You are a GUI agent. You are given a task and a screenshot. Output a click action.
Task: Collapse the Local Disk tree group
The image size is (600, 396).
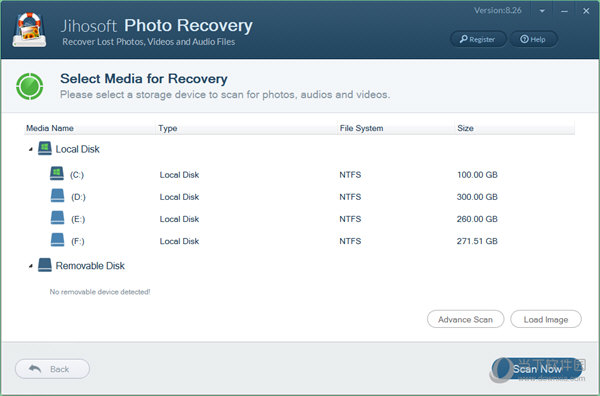[x=31, y=149]
